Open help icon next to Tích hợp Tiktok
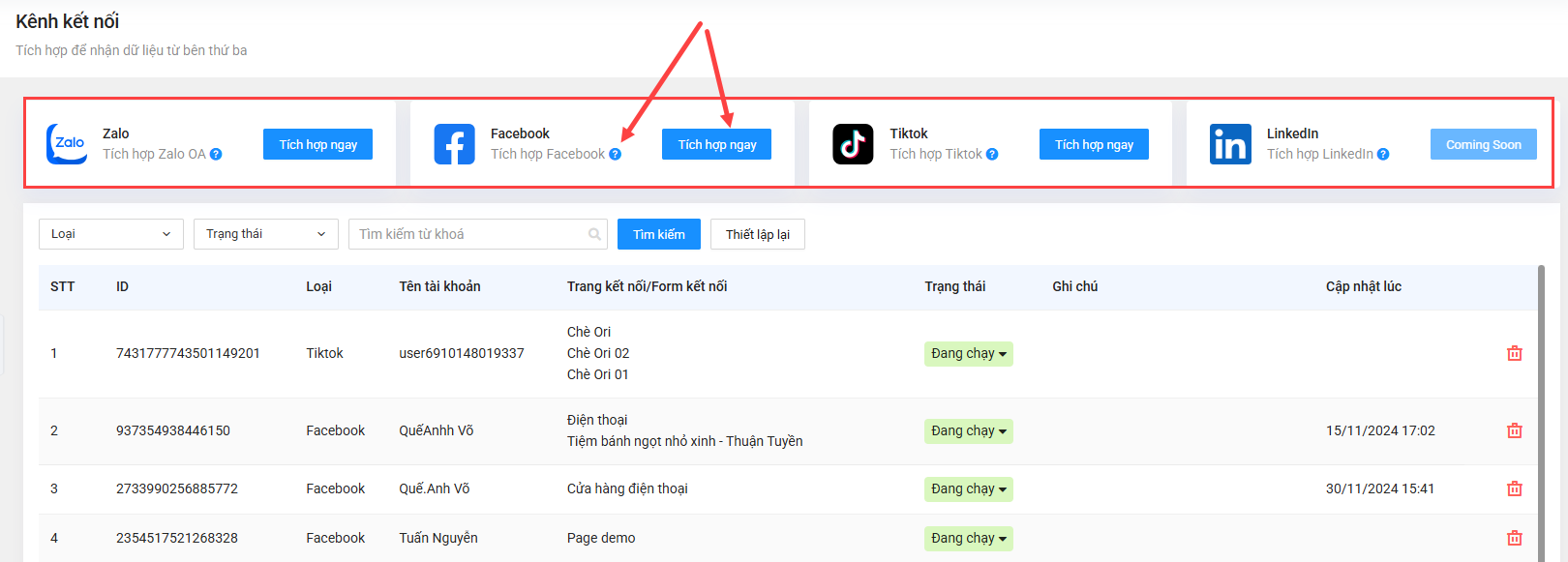This screenshot has height=562, width=1568. pos(992,154)
